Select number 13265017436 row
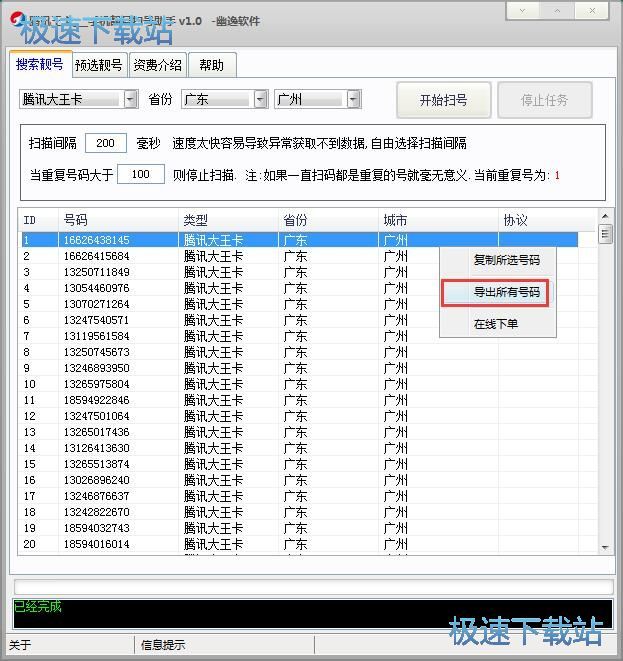 tap(299, 433)
